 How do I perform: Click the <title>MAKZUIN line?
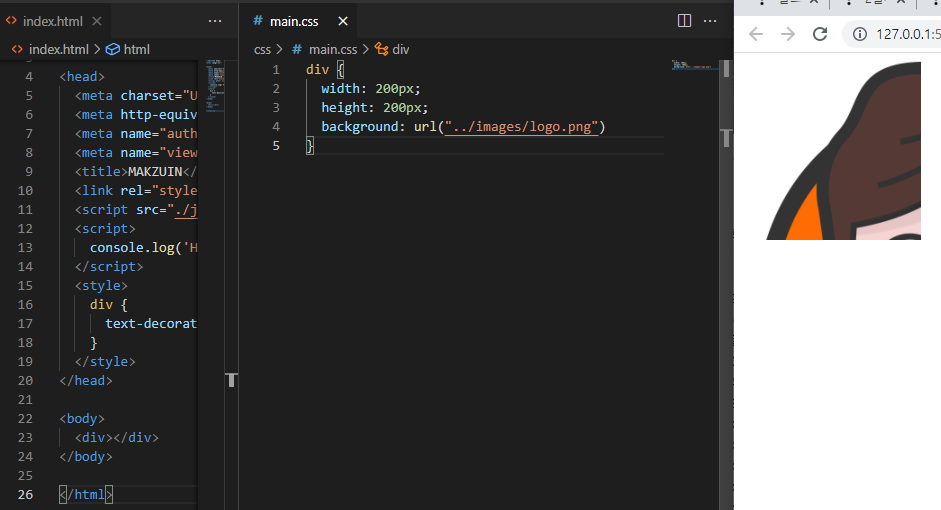tap(136, 172)
